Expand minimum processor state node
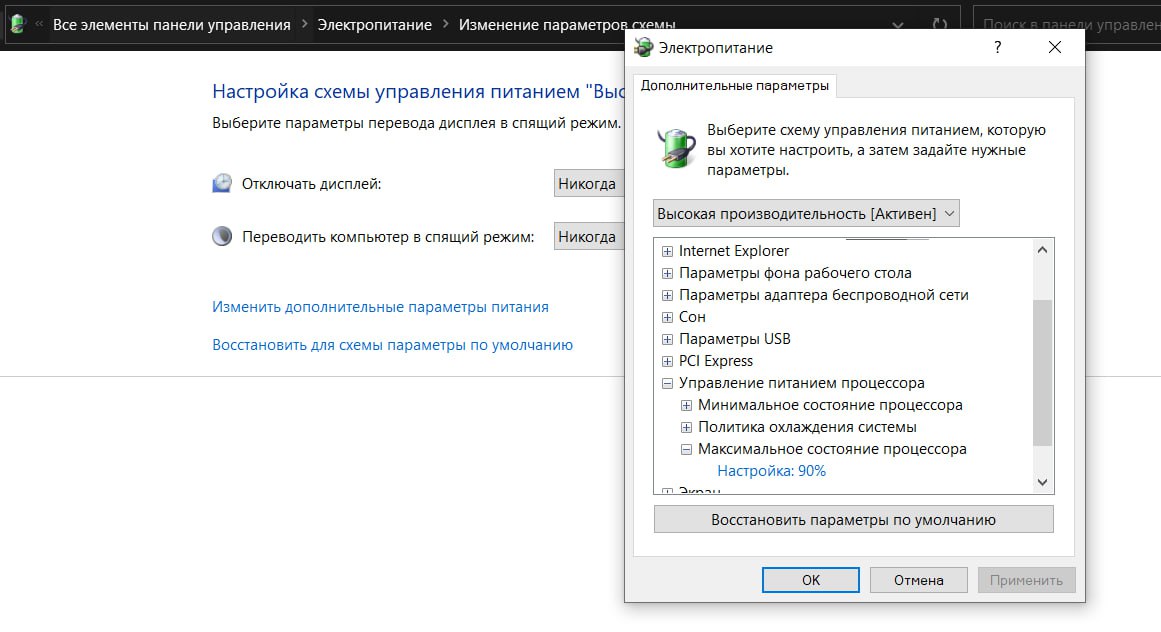Image resolution: width=1161 pixels, height=632 pixels. tap(686, 405)
